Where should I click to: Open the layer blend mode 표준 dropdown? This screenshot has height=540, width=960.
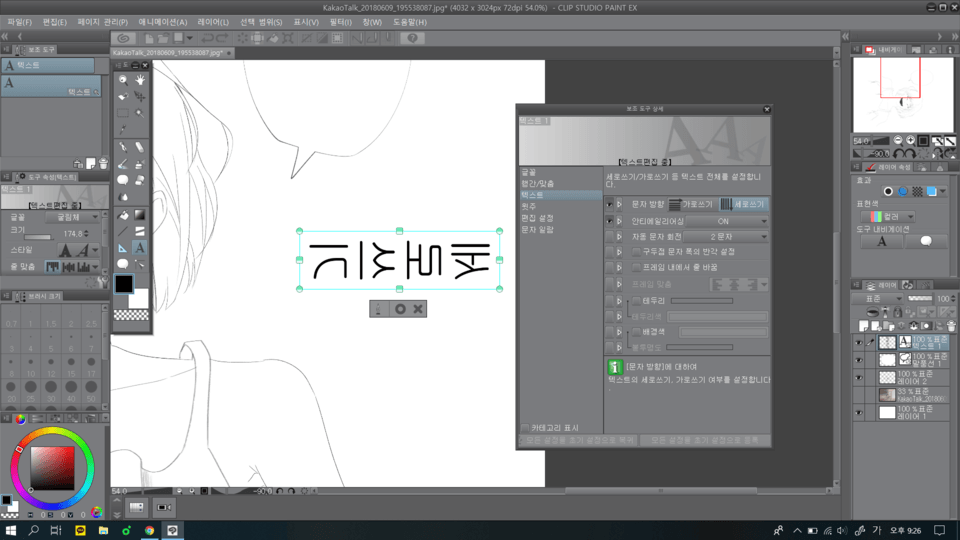(x=878, y=299)
